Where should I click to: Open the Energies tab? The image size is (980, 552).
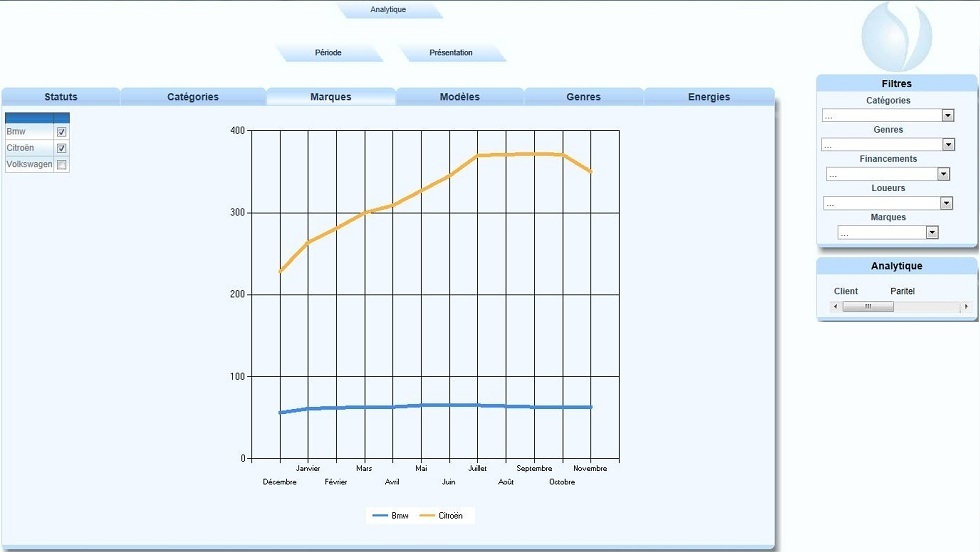709,97
